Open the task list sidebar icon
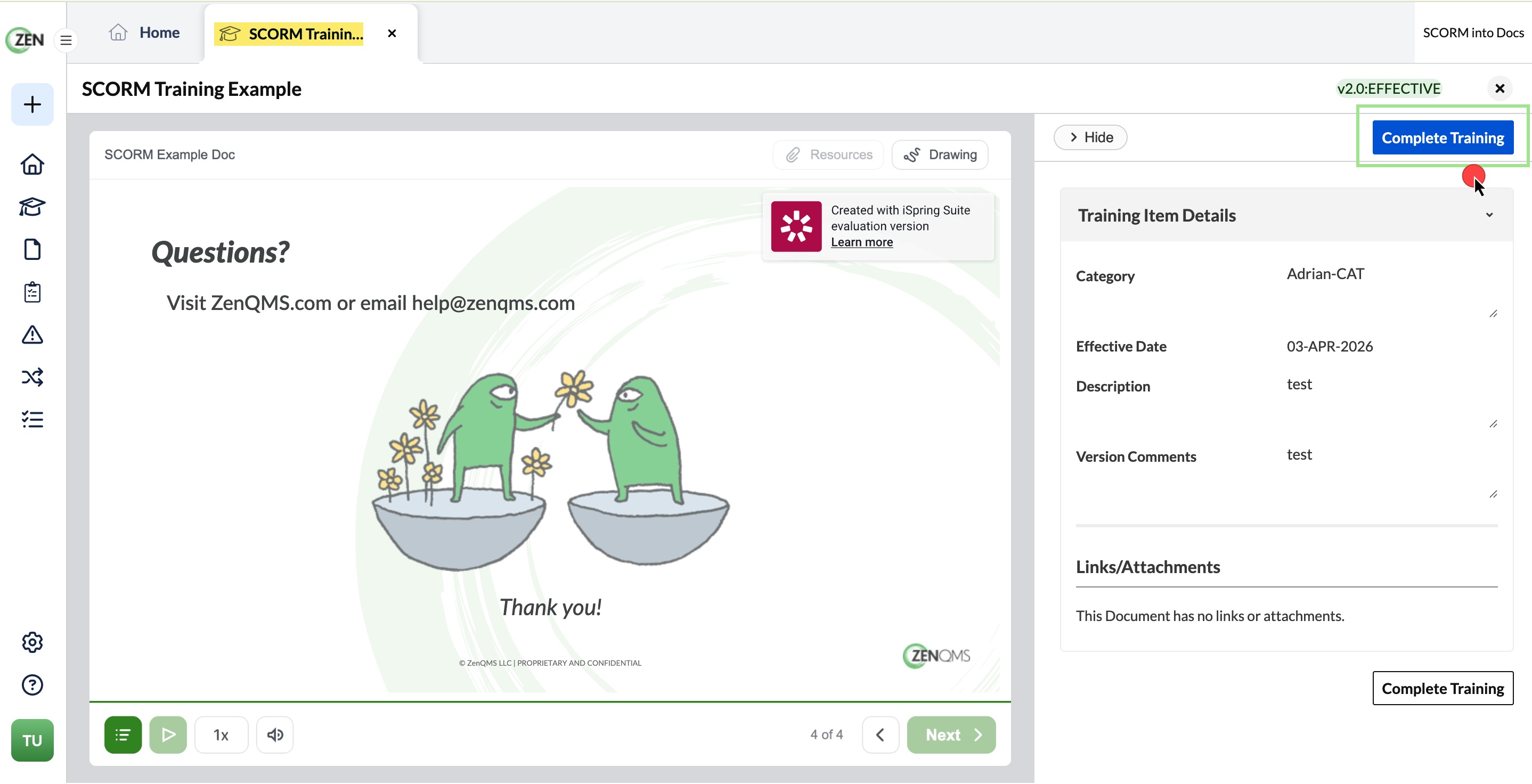The height and width of the screenshot is (784, 1532). click(32, 419)
